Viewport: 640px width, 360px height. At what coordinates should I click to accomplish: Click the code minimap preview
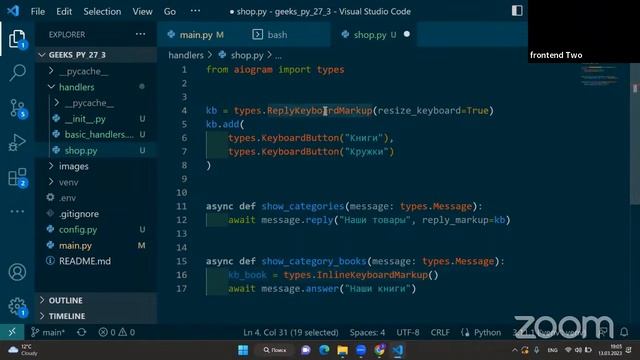[599, 75]
